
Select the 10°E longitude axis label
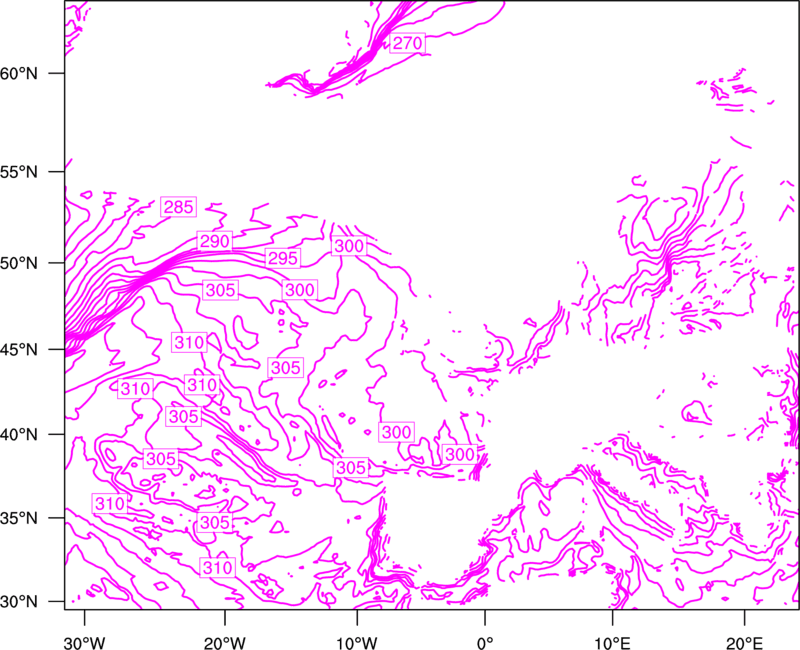612,643
